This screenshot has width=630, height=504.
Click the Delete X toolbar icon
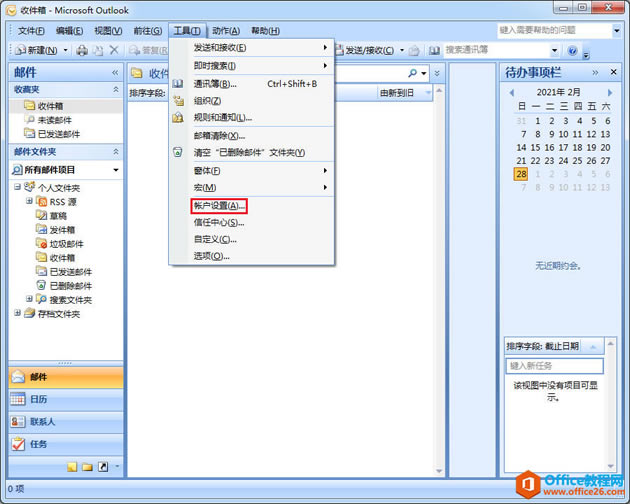[114, 50]
